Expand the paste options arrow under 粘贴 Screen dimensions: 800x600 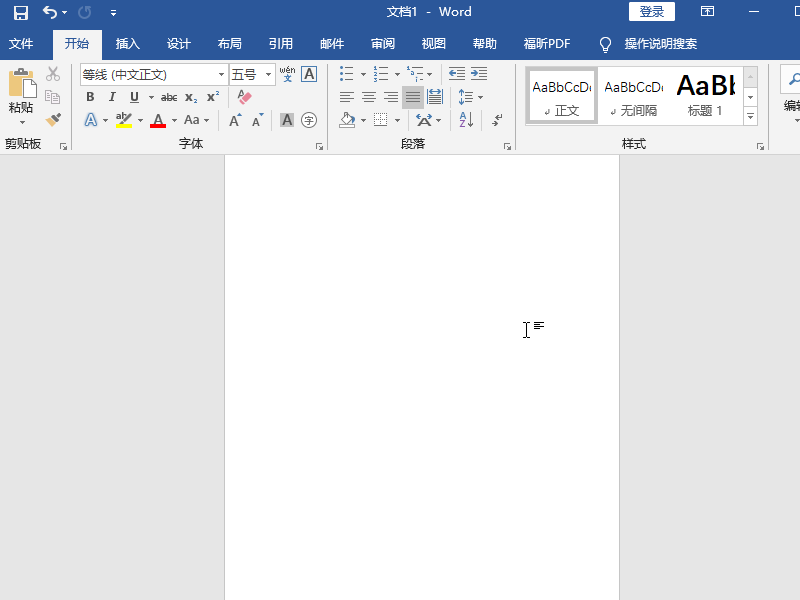tap(22, 122)
